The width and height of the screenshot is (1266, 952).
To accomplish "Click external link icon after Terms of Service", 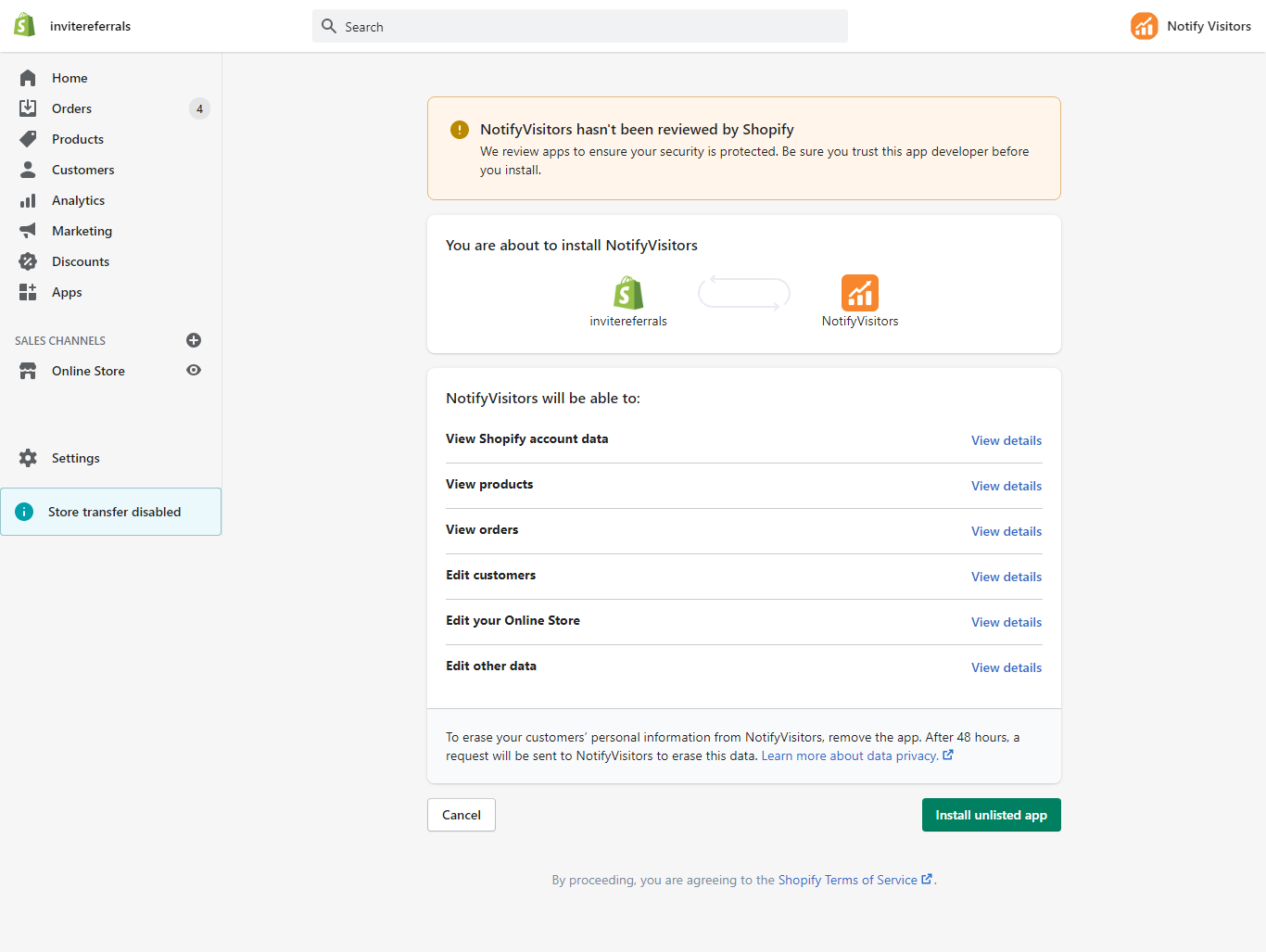I will [x=927, y=879].
